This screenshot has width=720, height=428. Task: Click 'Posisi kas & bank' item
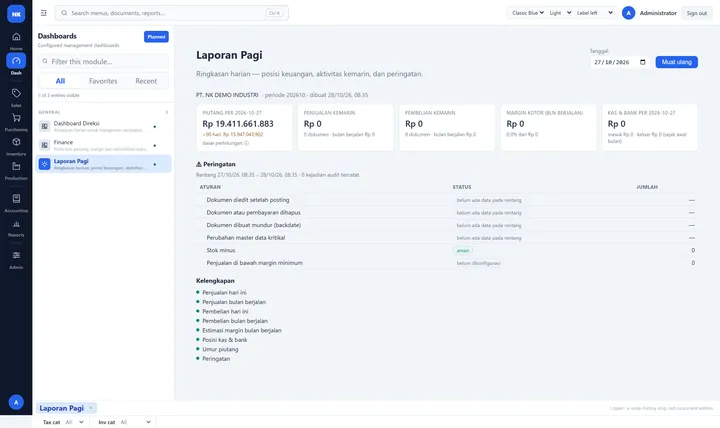click(225, 340)
